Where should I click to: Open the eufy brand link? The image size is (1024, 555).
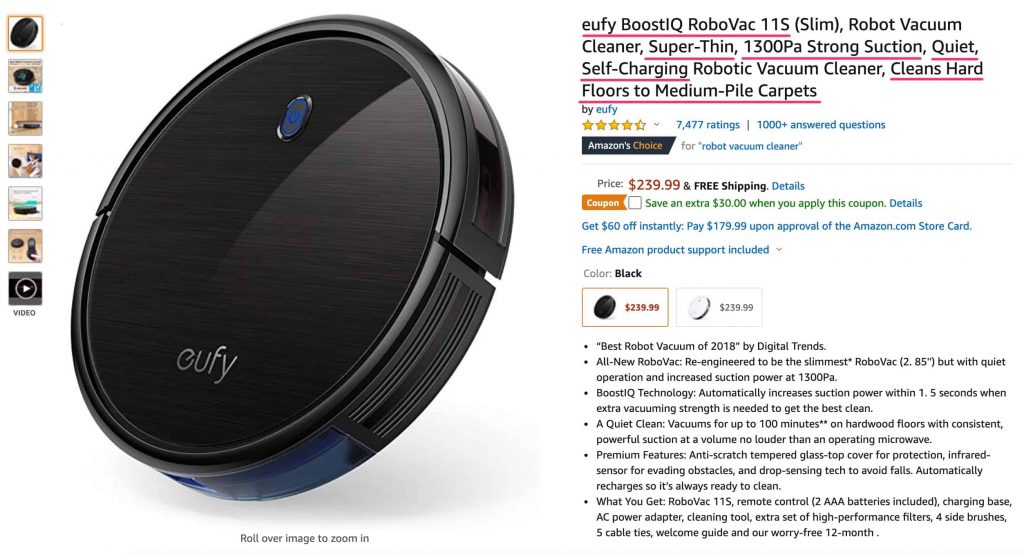coord(607,109)
